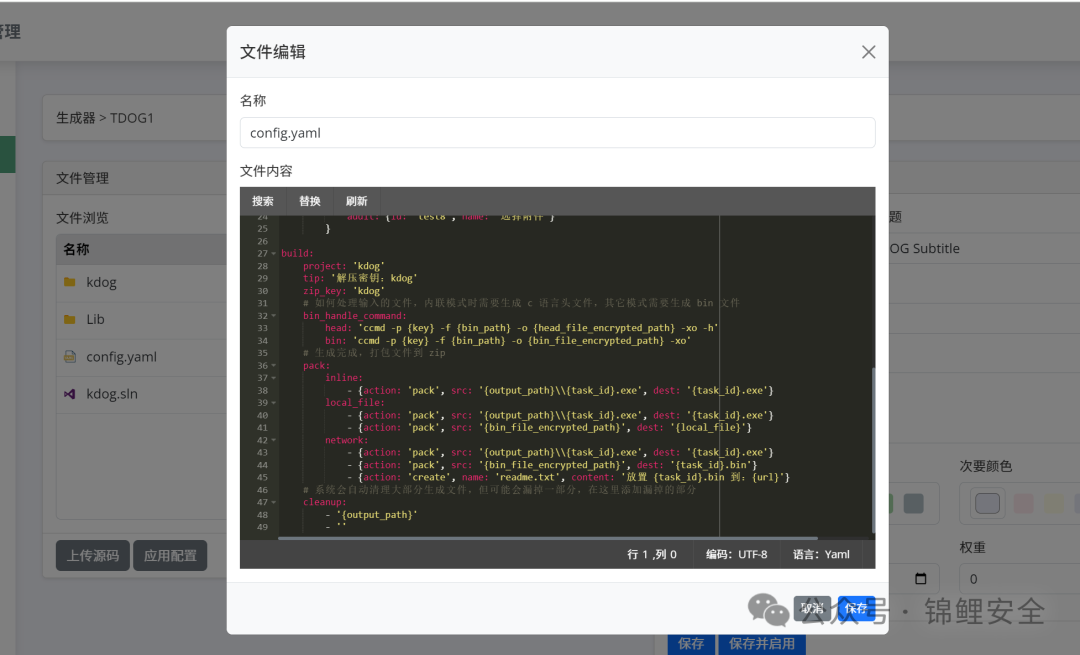
Task: Click 取消 in the dialog footer
Action: 812,608
